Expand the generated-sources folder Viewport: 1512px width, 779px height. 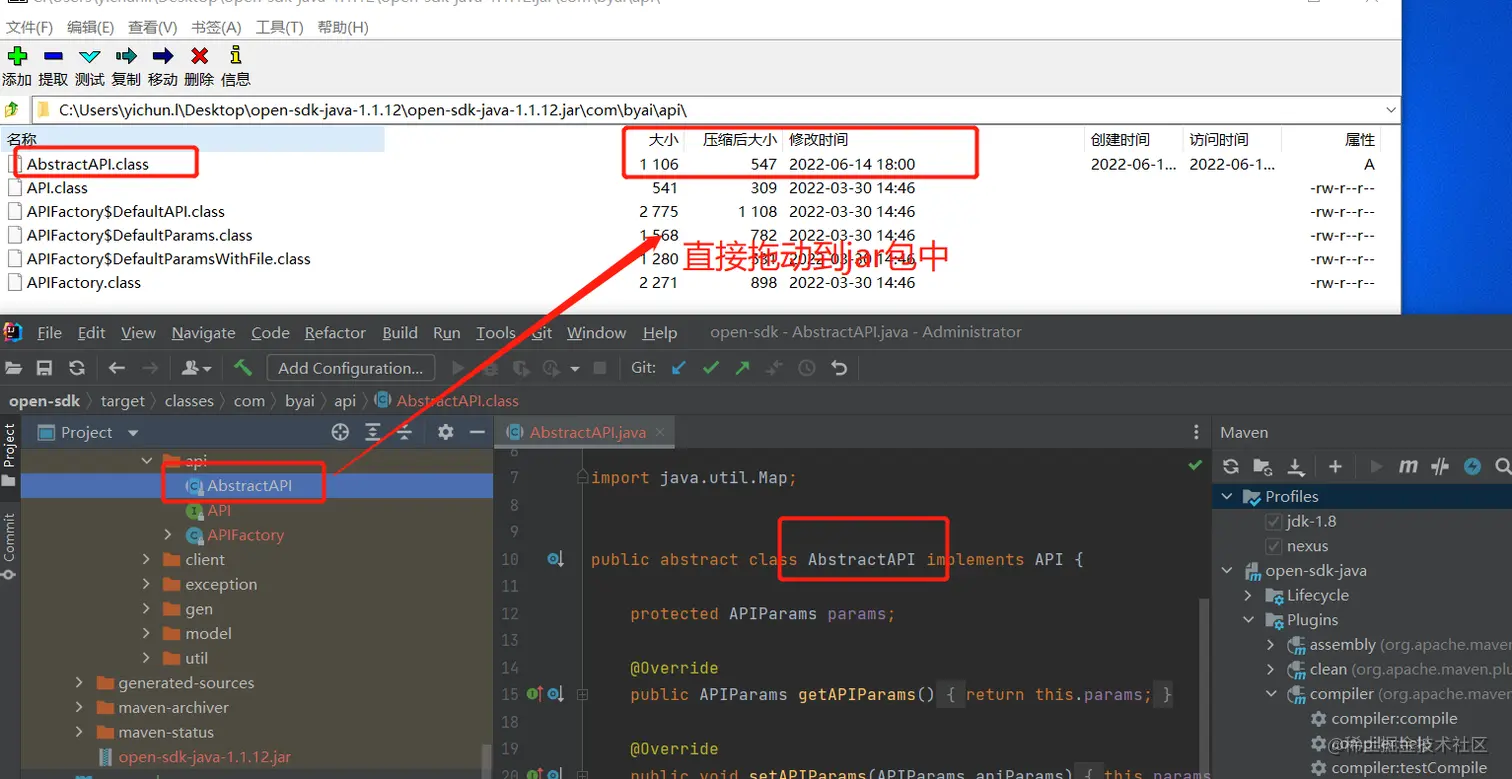tap(79, 683)
